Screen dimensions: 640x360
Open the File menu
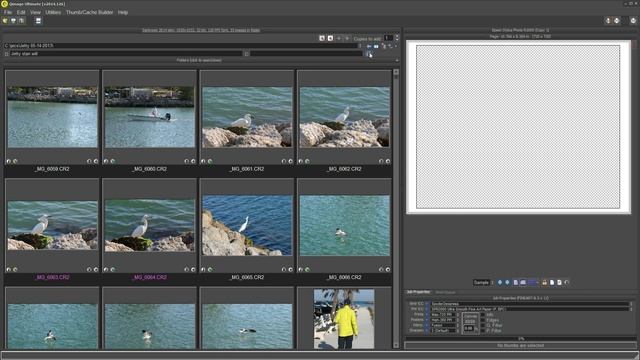(x=8, y=12)
